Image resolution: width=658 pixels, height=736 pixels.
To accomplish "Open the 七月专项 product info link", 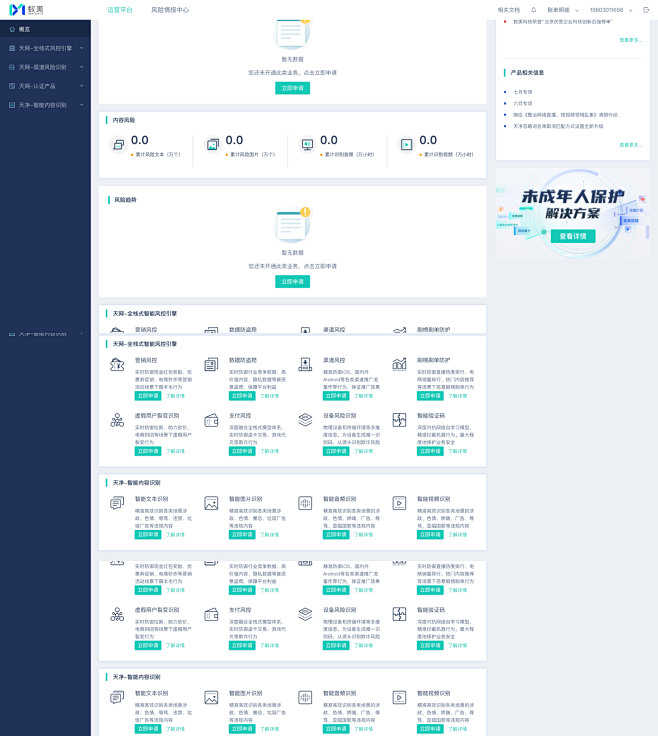I will (522, 92).
